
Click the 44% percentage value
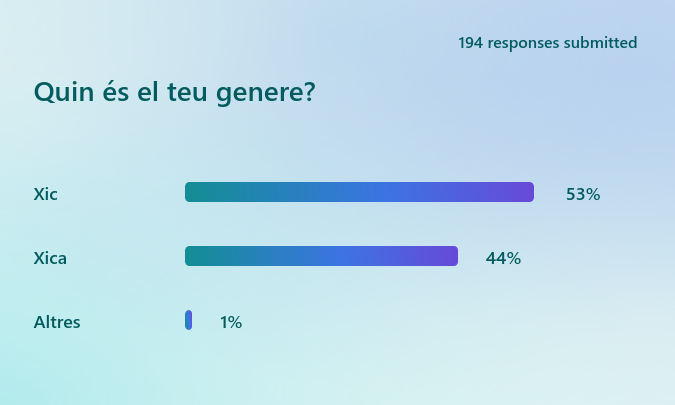(503, 258)
